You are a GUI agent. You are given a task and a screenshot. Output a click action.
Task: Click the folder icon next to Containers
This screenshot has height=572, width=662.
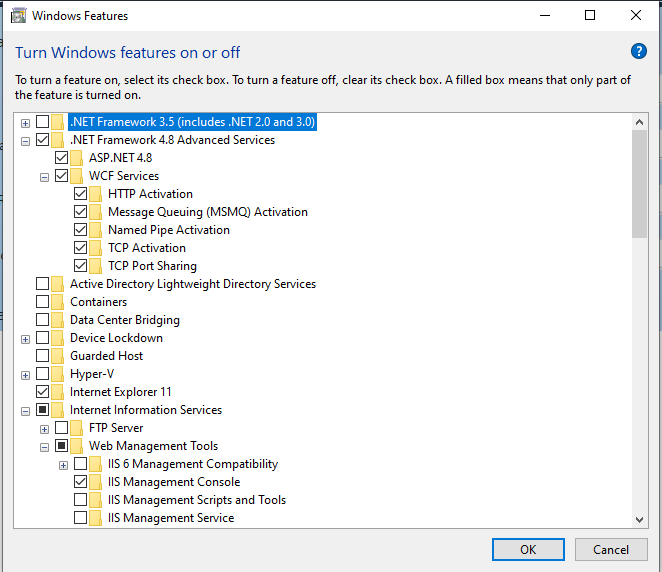click(58, 302)
